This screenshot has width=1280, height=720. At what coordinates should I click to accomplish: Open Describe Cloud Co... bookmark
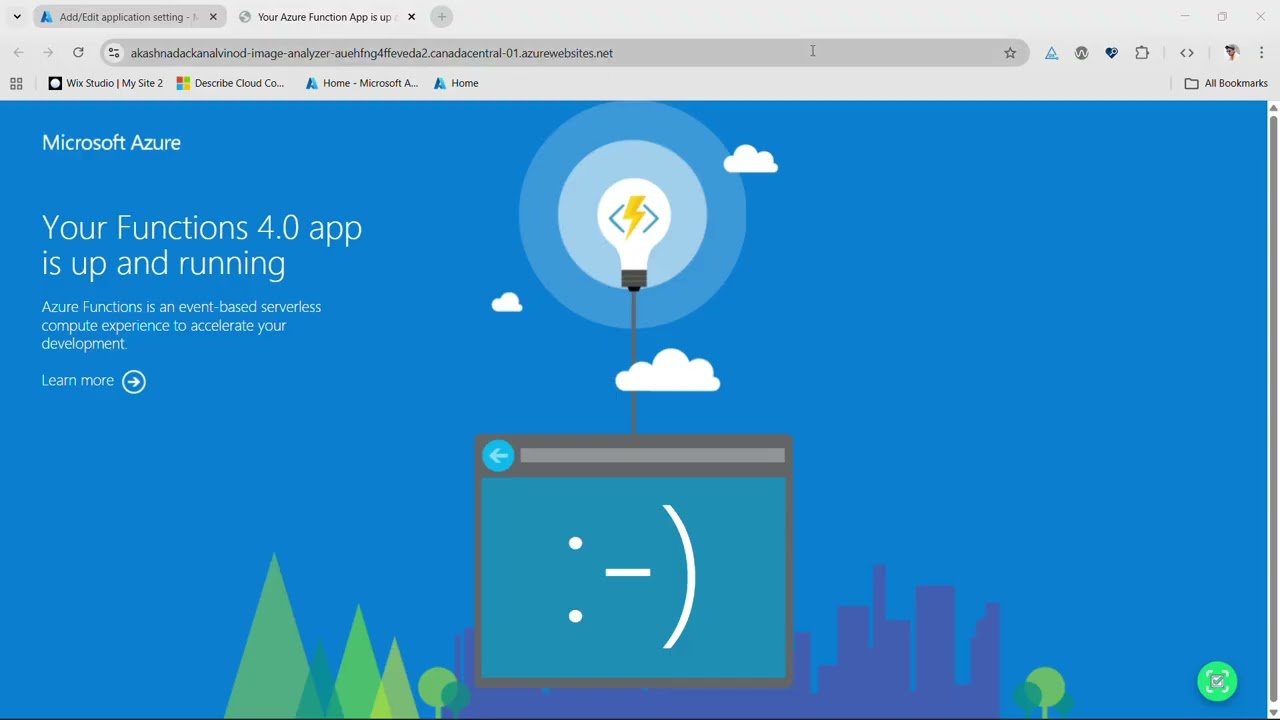coord(230,83)
